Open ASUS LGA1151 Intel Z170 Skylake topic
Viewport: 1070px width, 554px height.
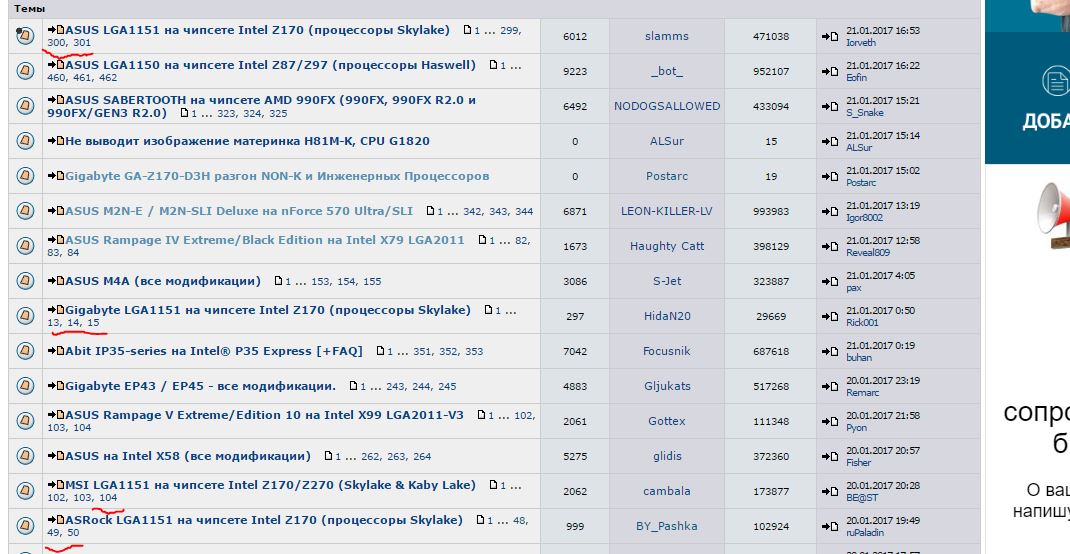coord(257,30)
